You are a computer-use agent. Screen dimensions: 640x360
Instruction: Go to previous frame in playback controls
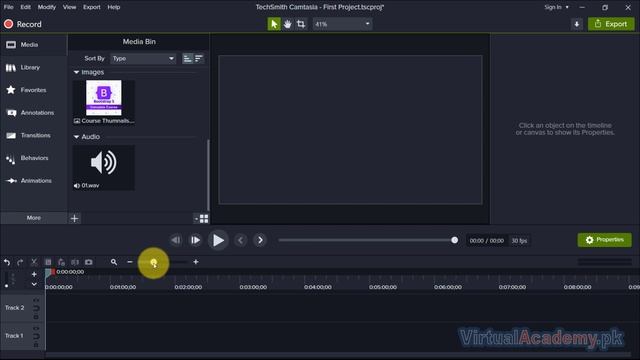coord(176,240)
